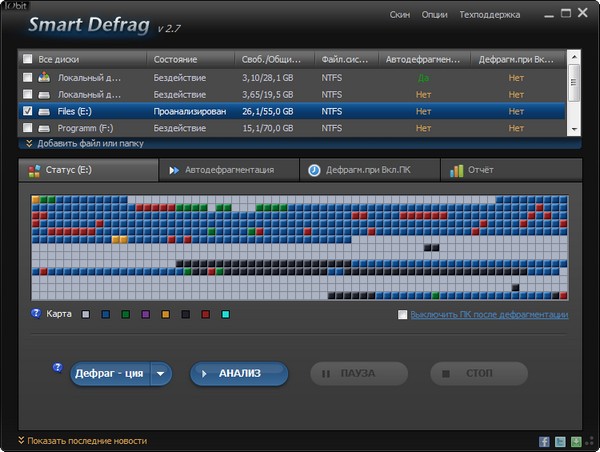Click the help icon beside the Дефраг-ция button
The height and width of the screenshot is (452, 600).
pyautogui.click(x=58, y=368)
